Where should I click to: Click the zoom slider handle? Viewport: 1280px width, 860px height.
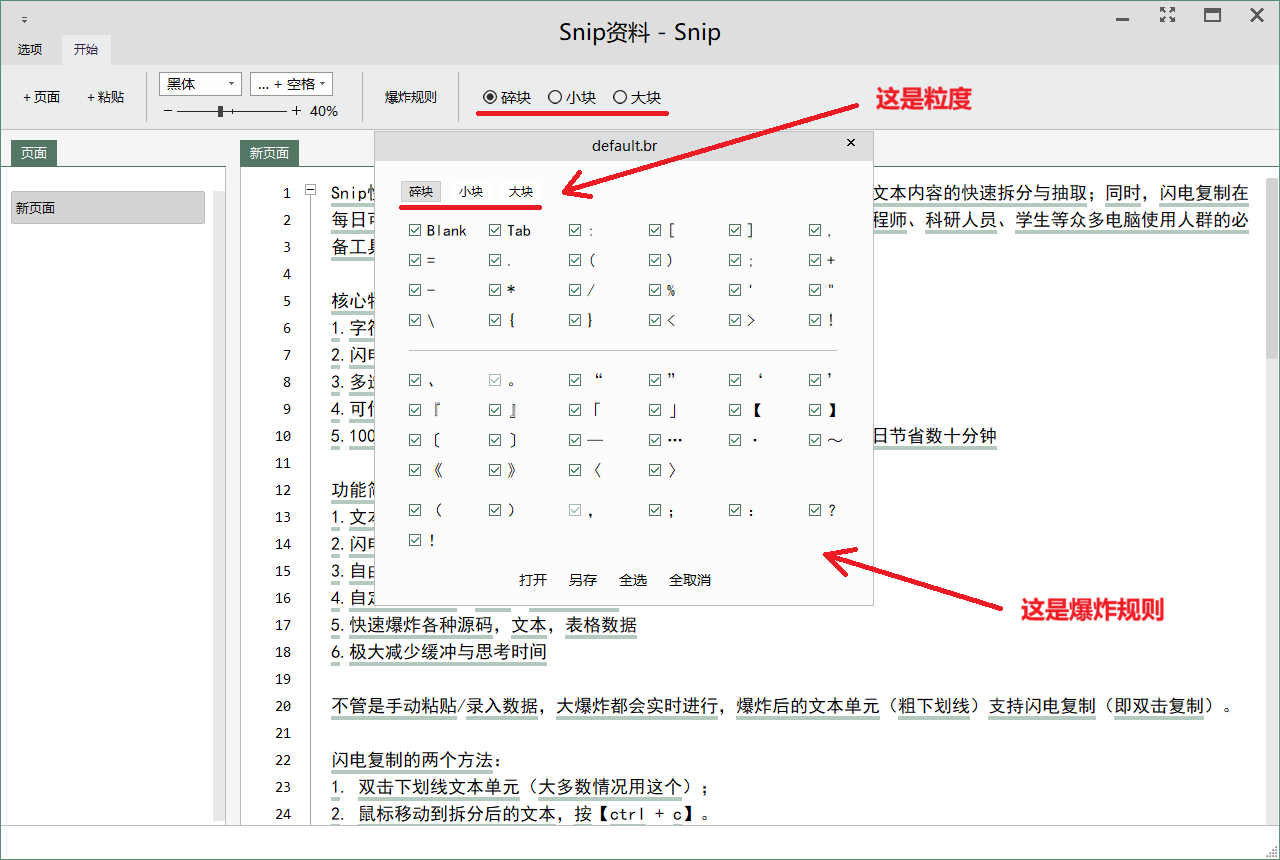220,111
